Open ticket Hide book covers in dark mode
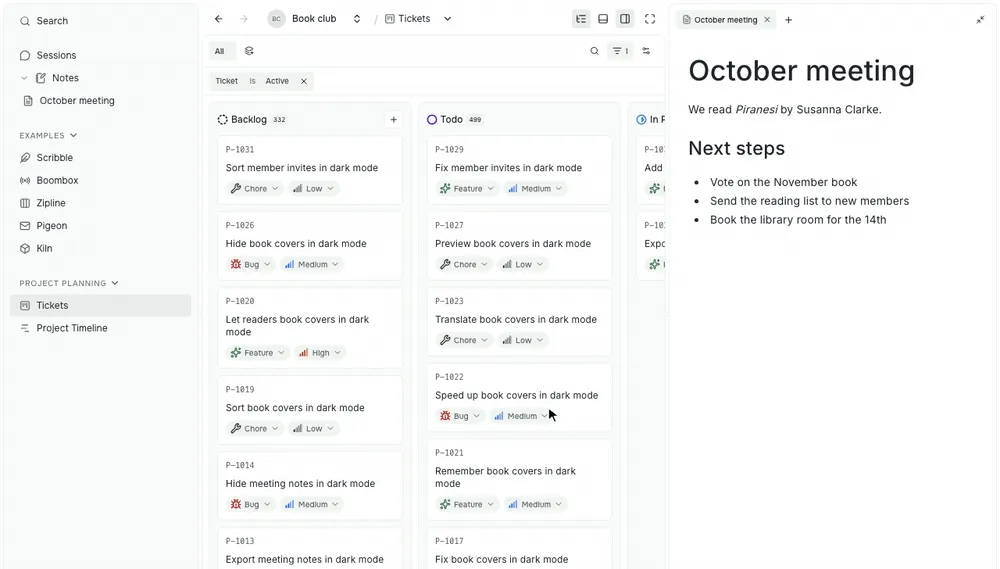This screenshot has height=569, width=1000. point(296,244)
